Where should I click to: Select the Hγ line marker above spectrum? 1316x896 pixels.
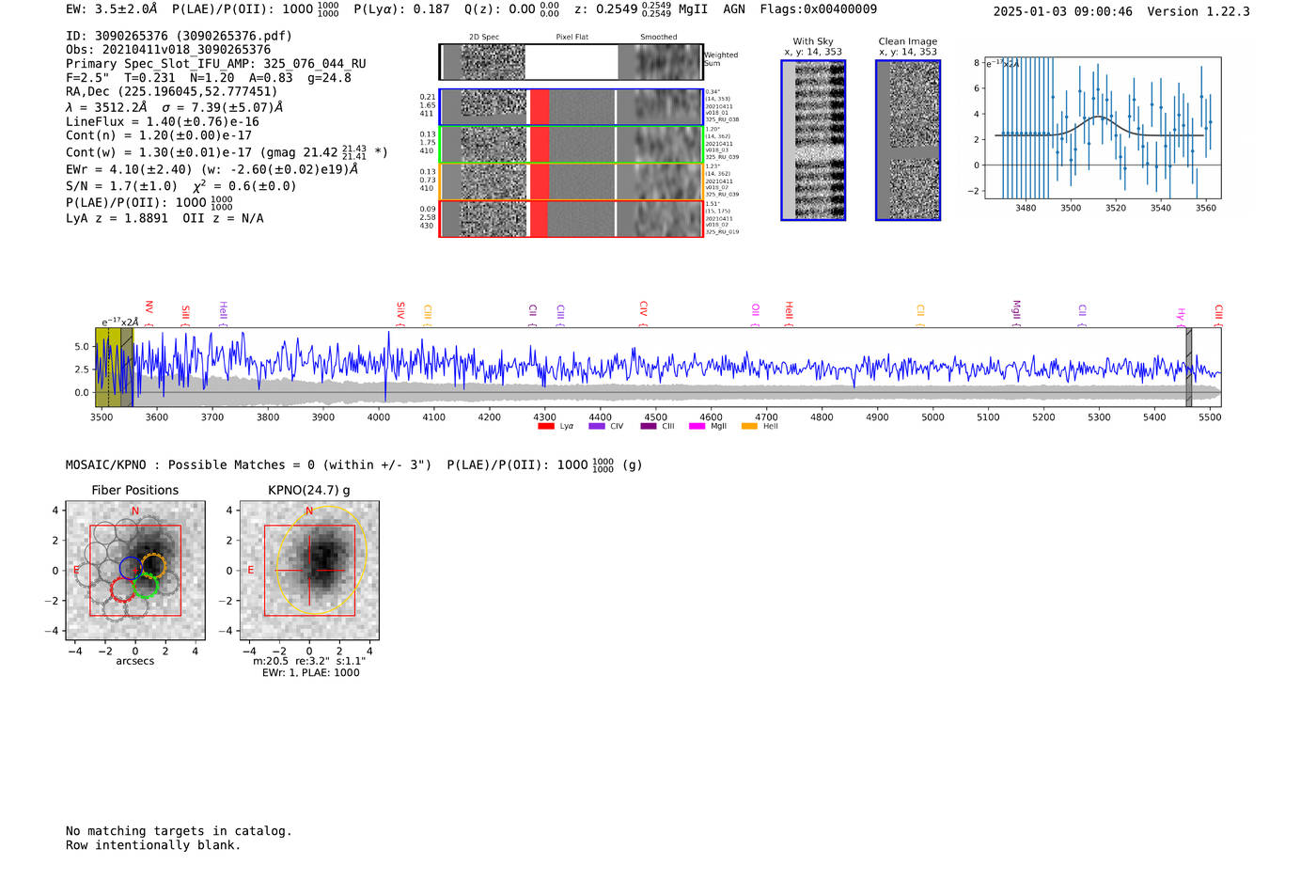(x=1181, y=316)
